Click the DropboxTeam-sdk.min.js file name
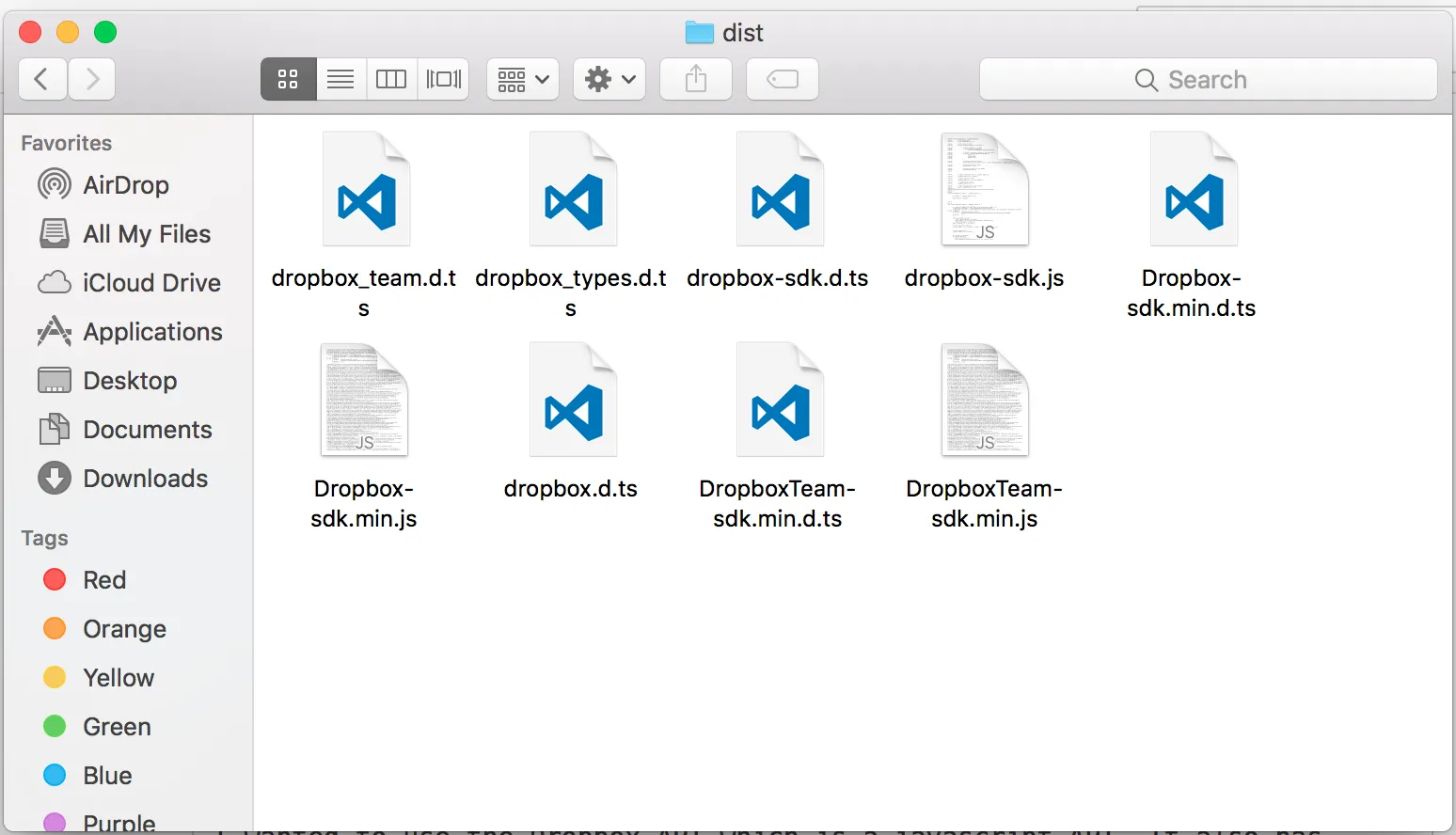This screenshot has height=835, width=1456. [x=985, y=503]
